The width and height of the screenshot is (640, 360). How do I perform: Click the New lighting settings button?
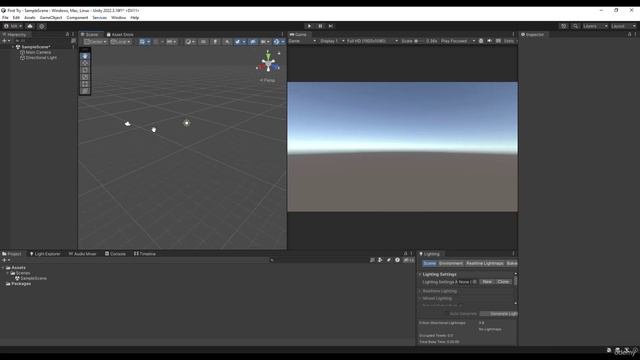[487, 282]
